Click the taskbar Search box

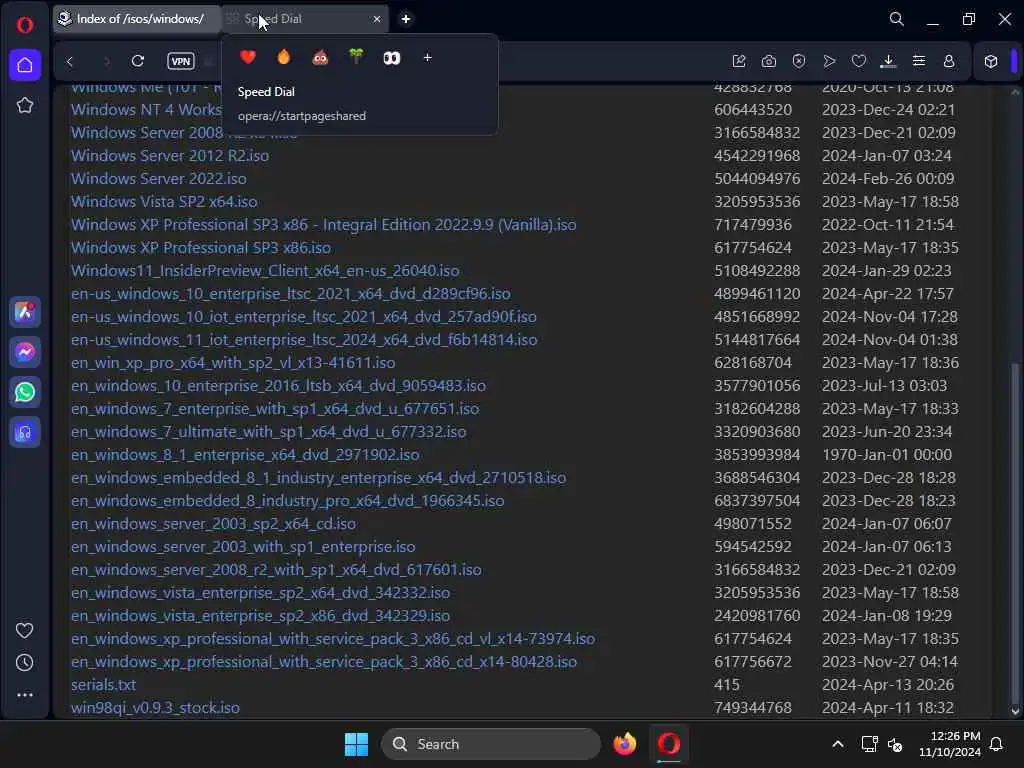click(490, 744)
